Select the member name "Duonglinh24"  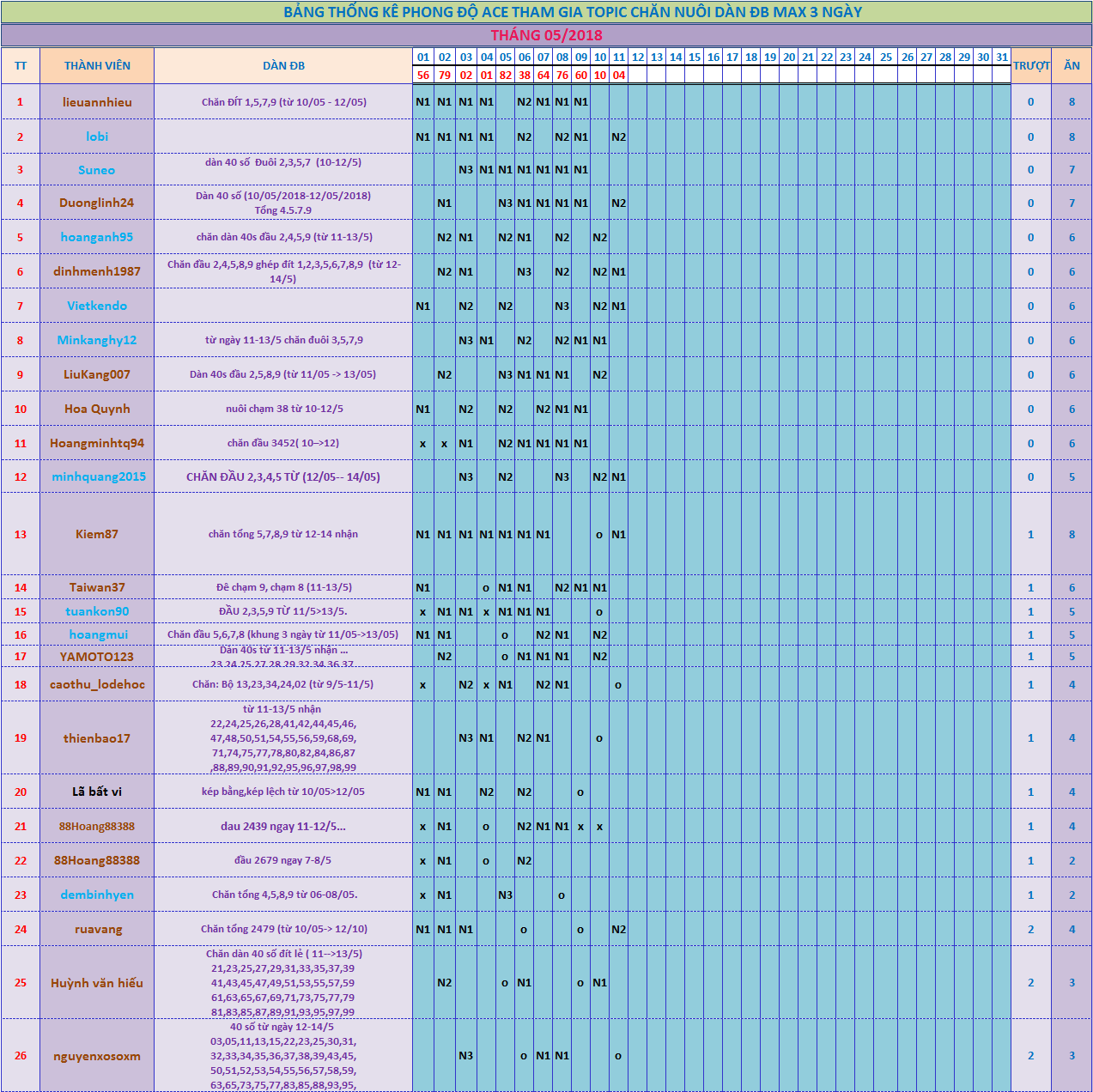(x=97, y=203)
